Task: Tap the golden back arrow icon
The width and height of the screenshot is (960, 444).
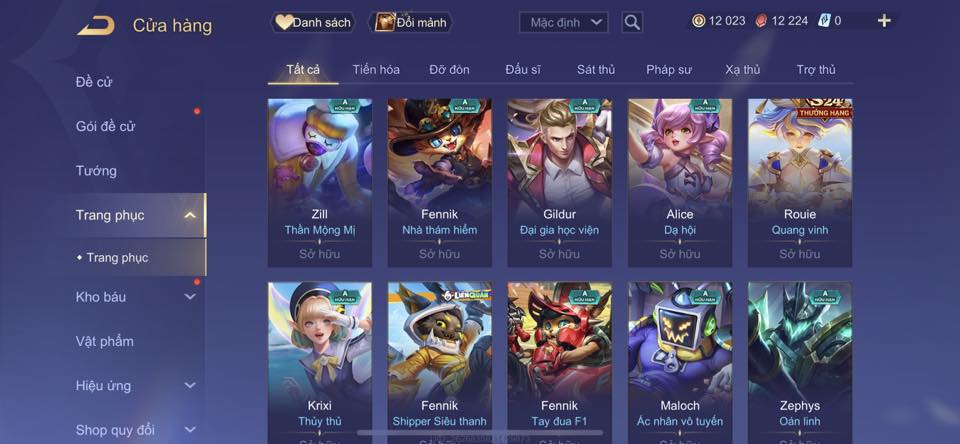Action: pos(96,26)
